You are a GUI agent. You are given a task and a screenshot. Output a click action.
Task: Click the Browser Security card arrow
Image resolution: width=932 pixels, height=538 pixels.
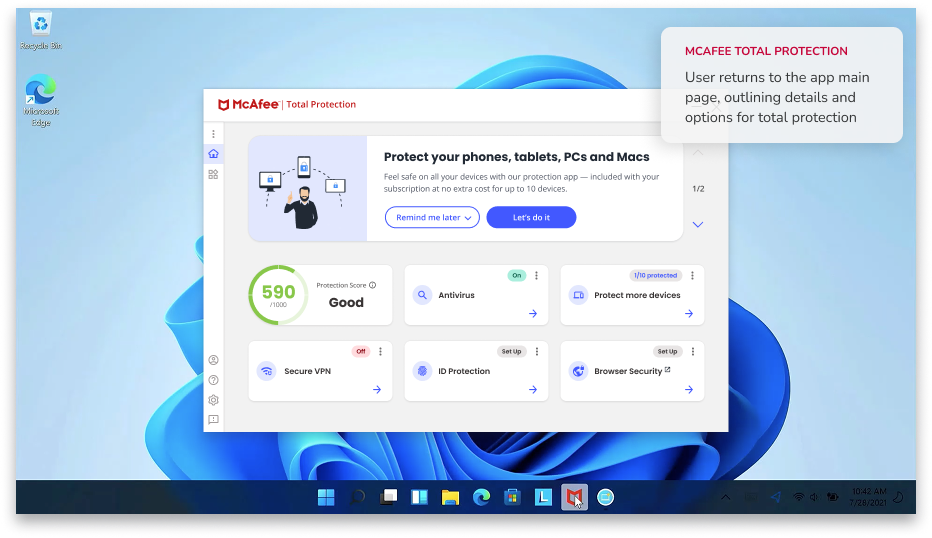(689, 389)
